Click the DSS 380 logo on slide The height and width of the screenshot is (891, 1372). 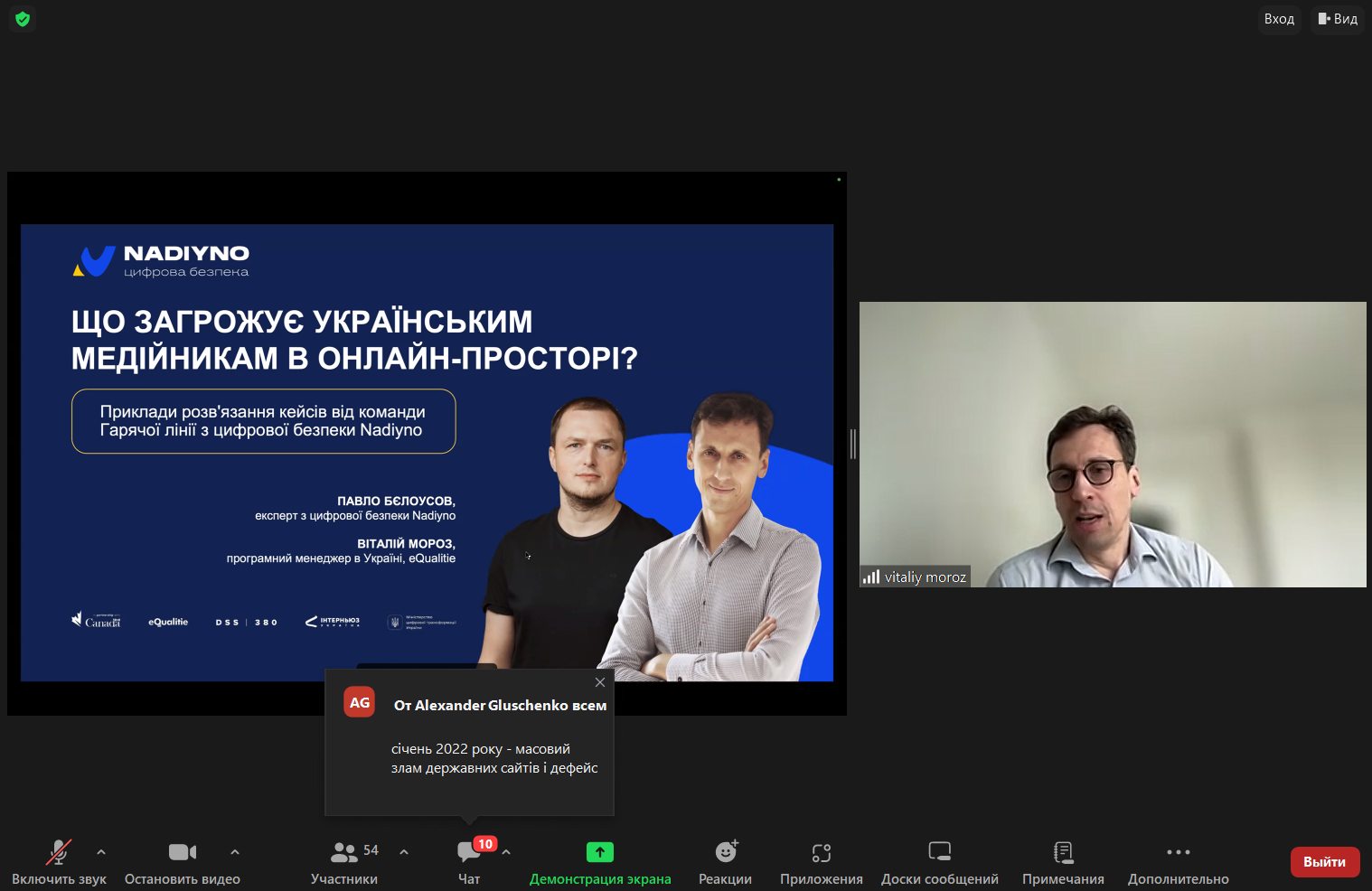(246, 622)
